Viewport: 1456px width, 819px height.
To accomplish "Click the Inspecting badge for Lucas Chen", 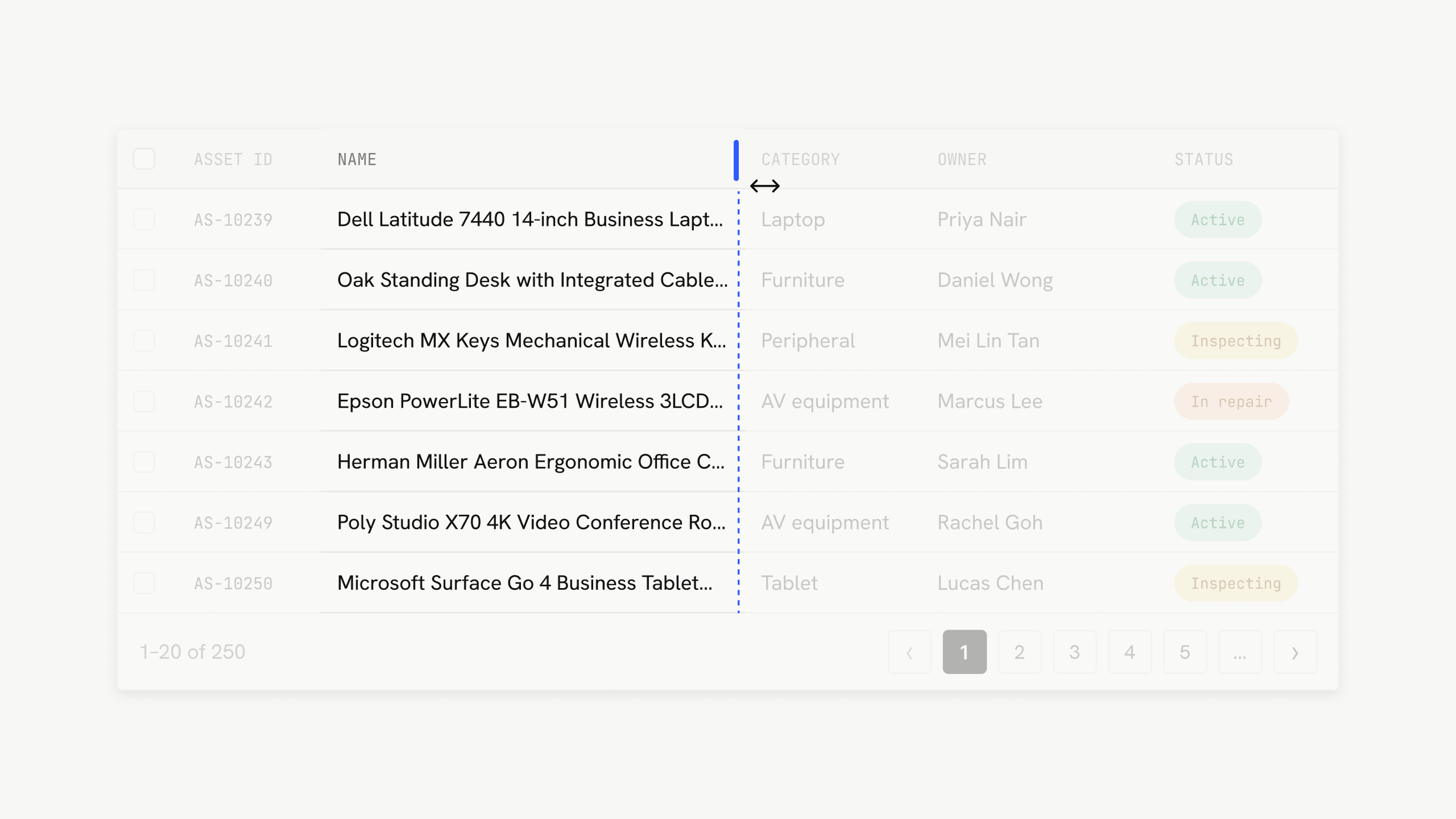I will pyautogui.click(x=1236, y=583).
